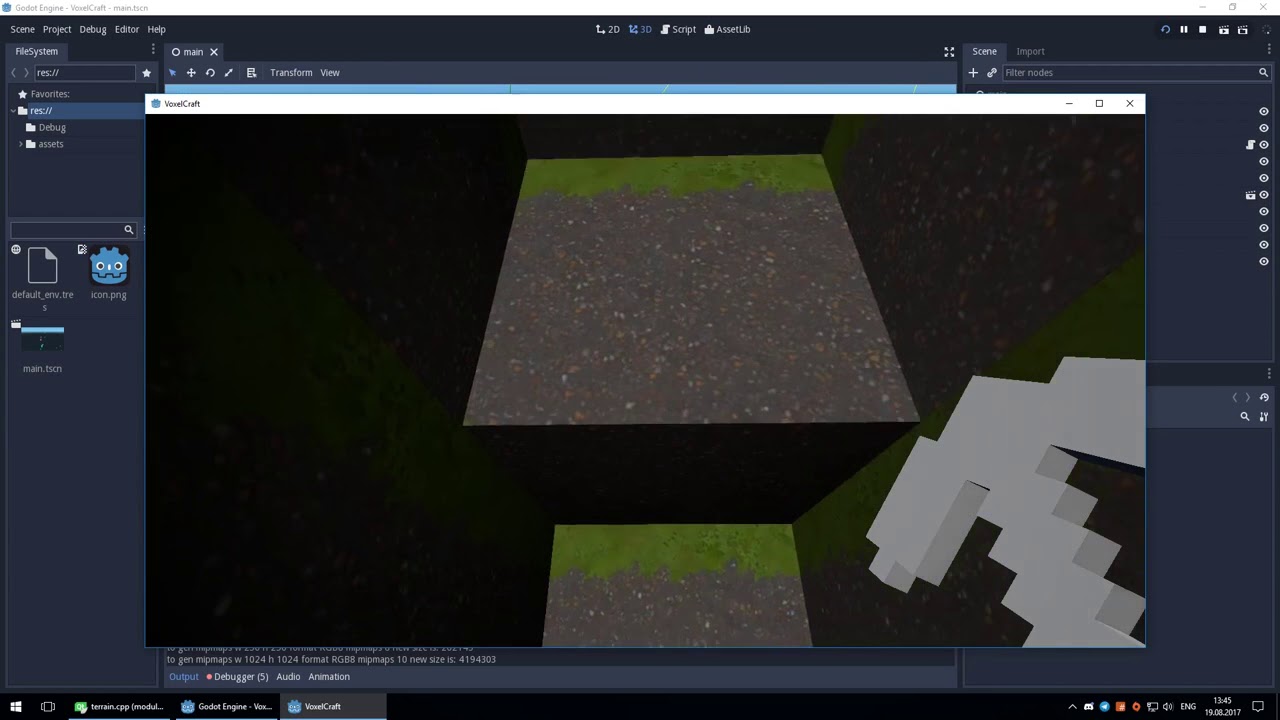Open the script icon in Scene tree
Screen dimensions: 1280x720
(1250, 145)
